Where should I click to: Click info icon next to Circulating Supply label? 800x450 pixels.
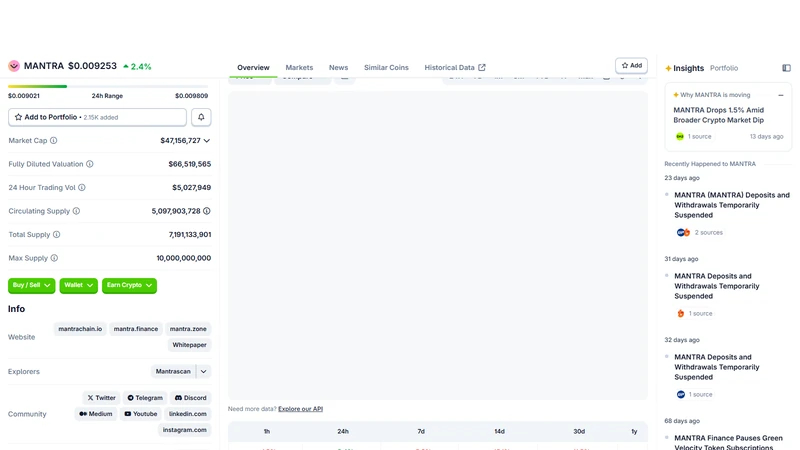76,211
